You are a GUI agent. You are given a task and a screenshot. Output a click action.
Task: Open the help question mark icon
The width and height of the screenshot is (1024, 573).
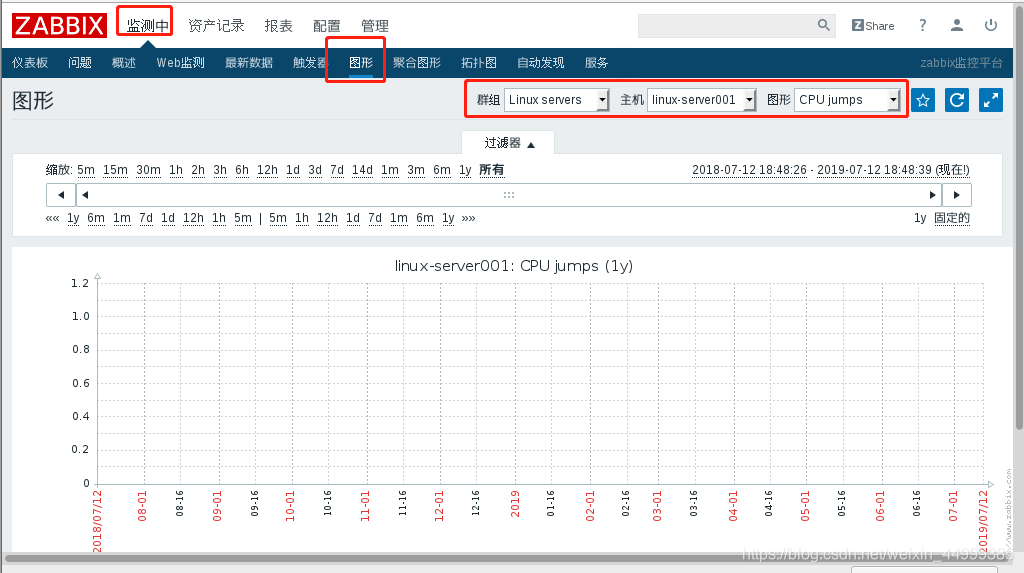922,25
